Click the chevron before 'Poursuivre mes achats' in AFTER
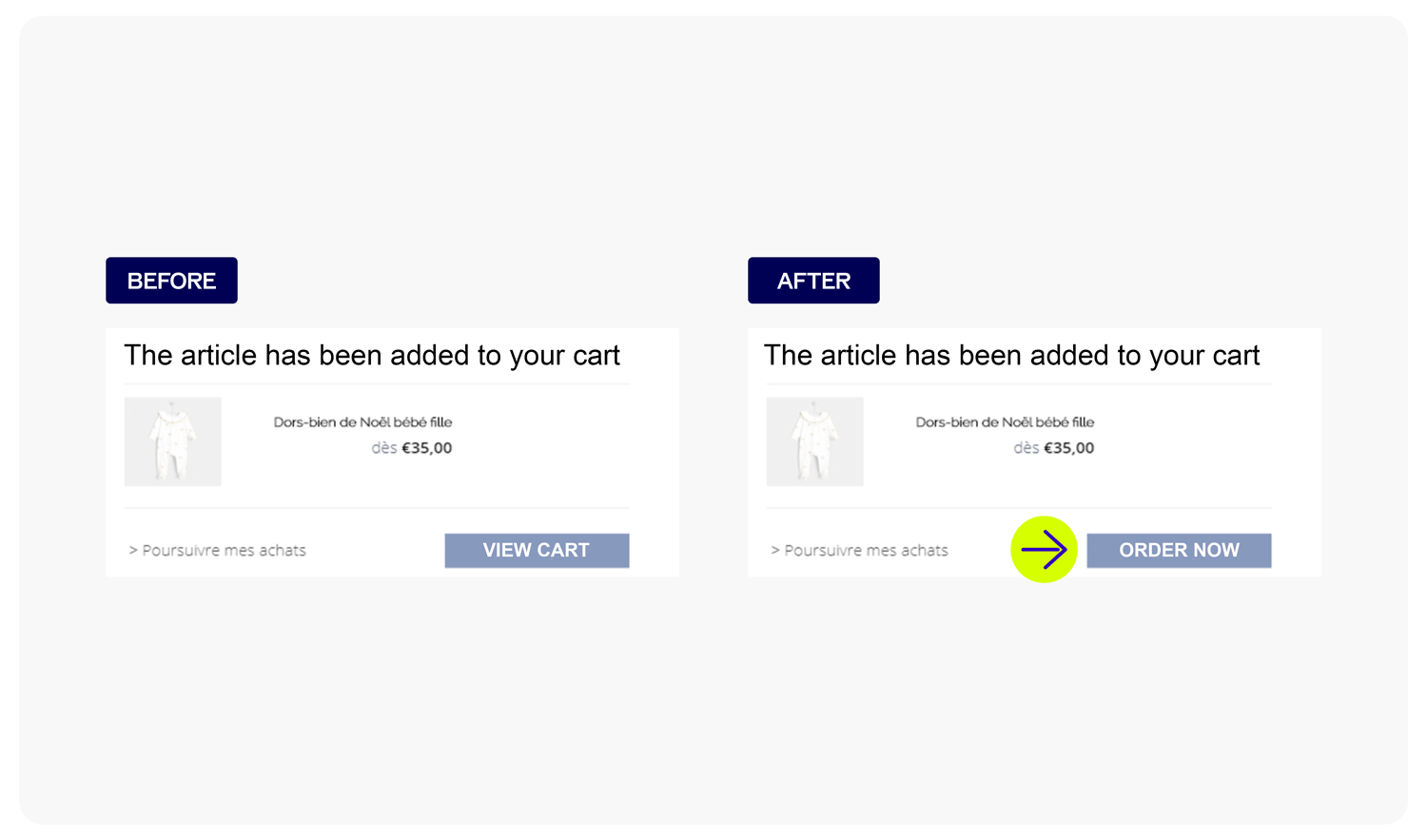 coord(775,551)
